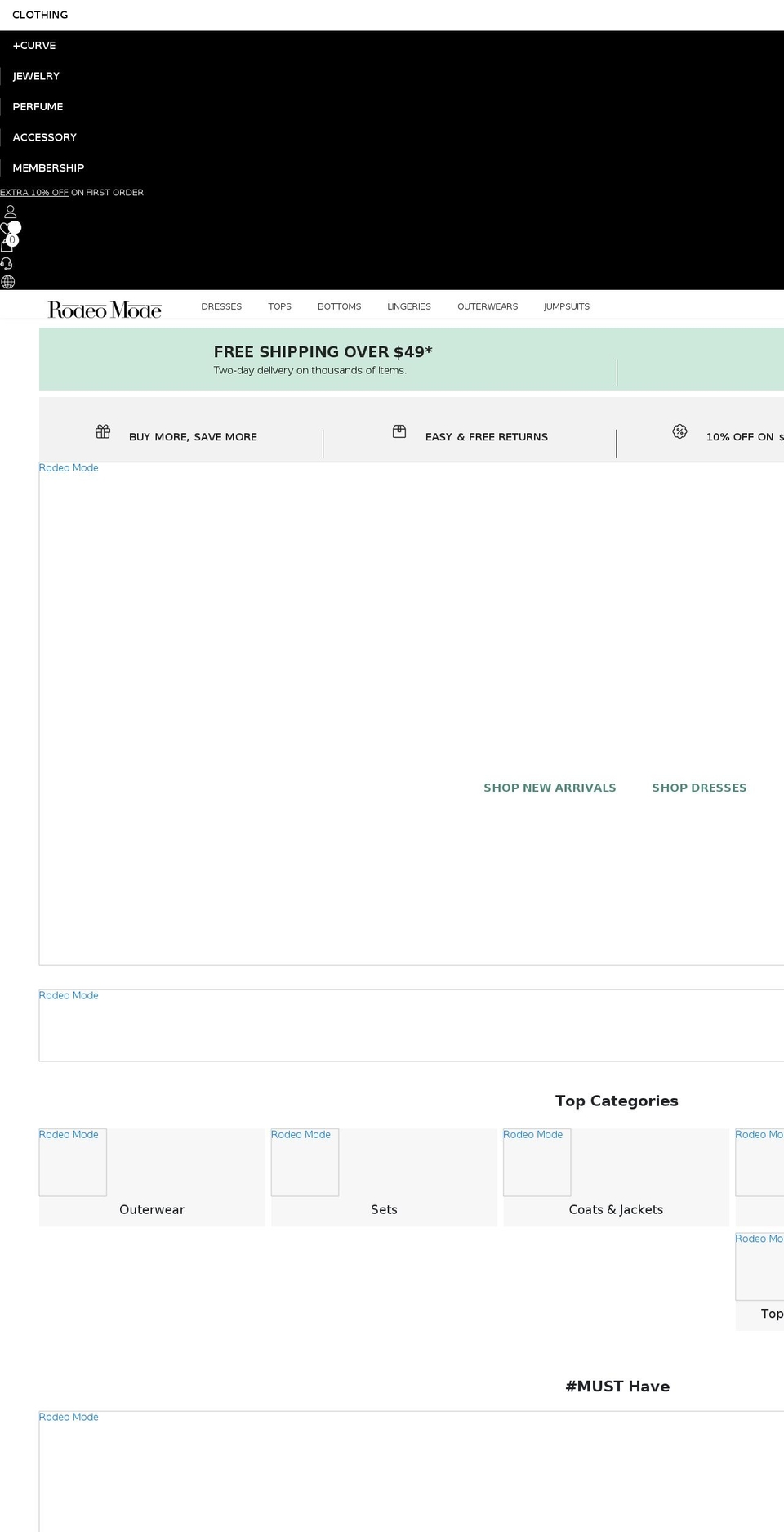Open the secondary banner below the hero
The image size is (784, 1532).
(412, 1025)
